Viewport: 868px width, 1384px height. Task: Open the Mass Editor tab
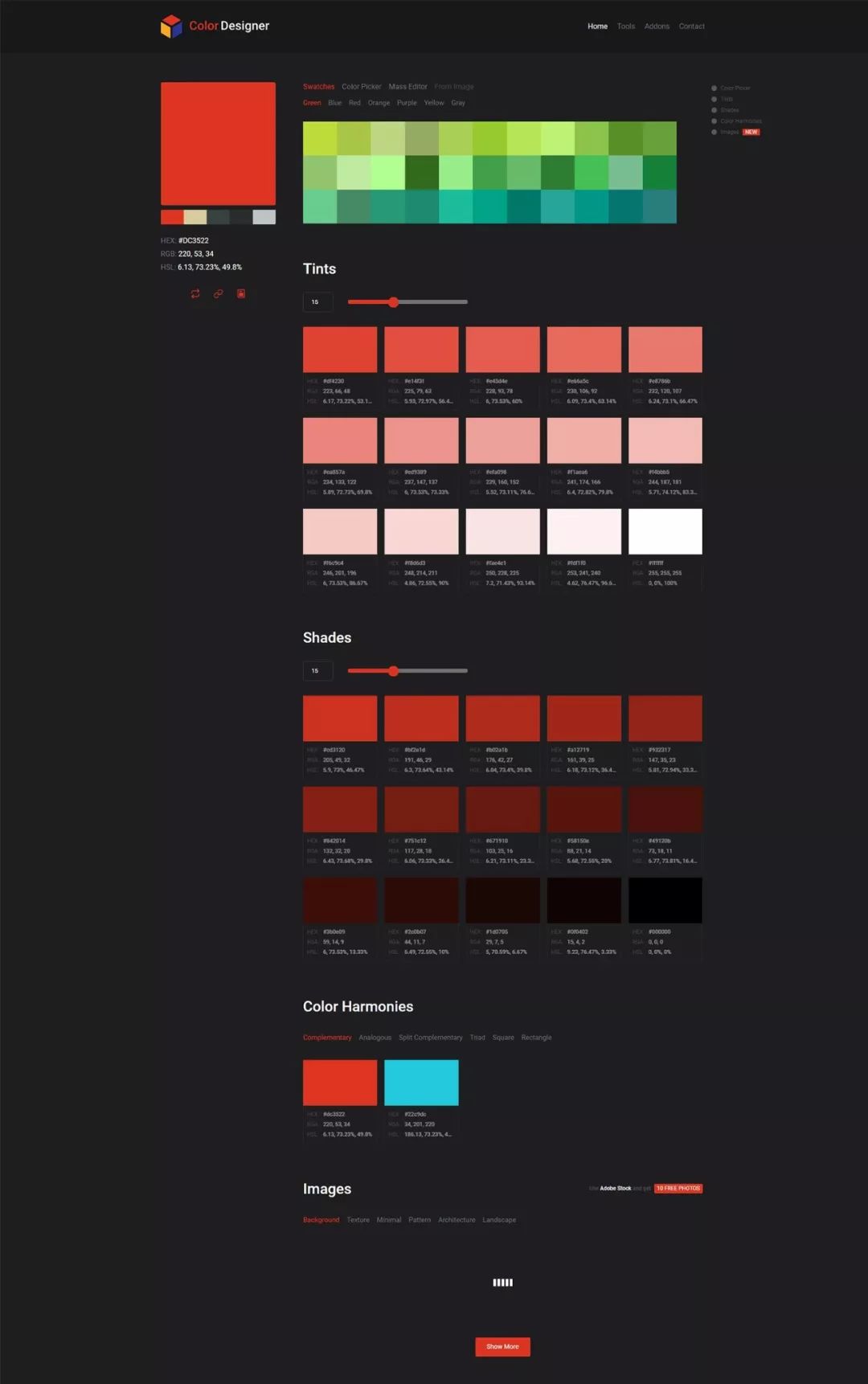pyautogui.click(x=407, y=87)
